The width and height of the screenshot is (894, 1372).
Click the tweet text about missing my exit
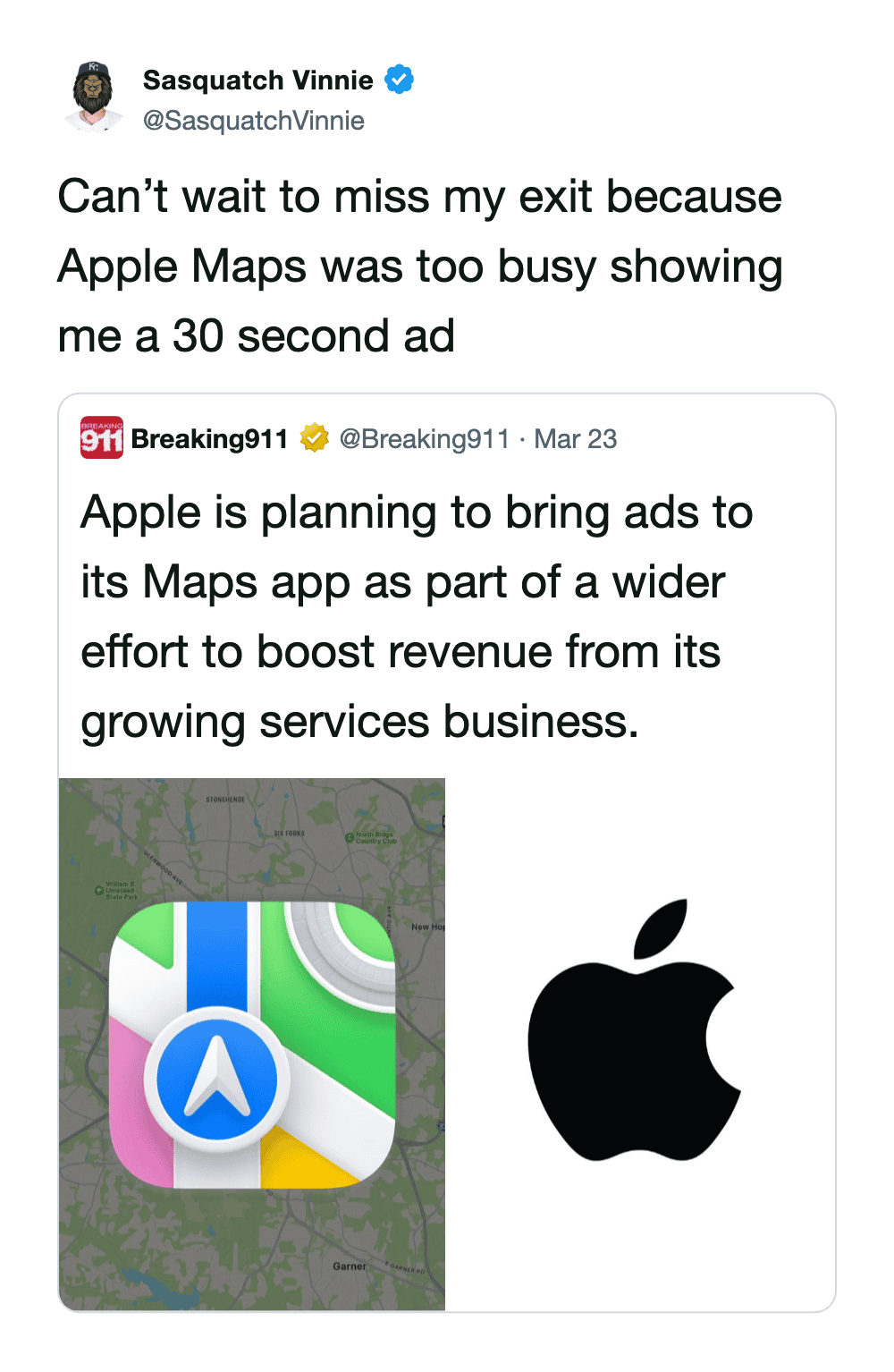click(x=419, y=266)
